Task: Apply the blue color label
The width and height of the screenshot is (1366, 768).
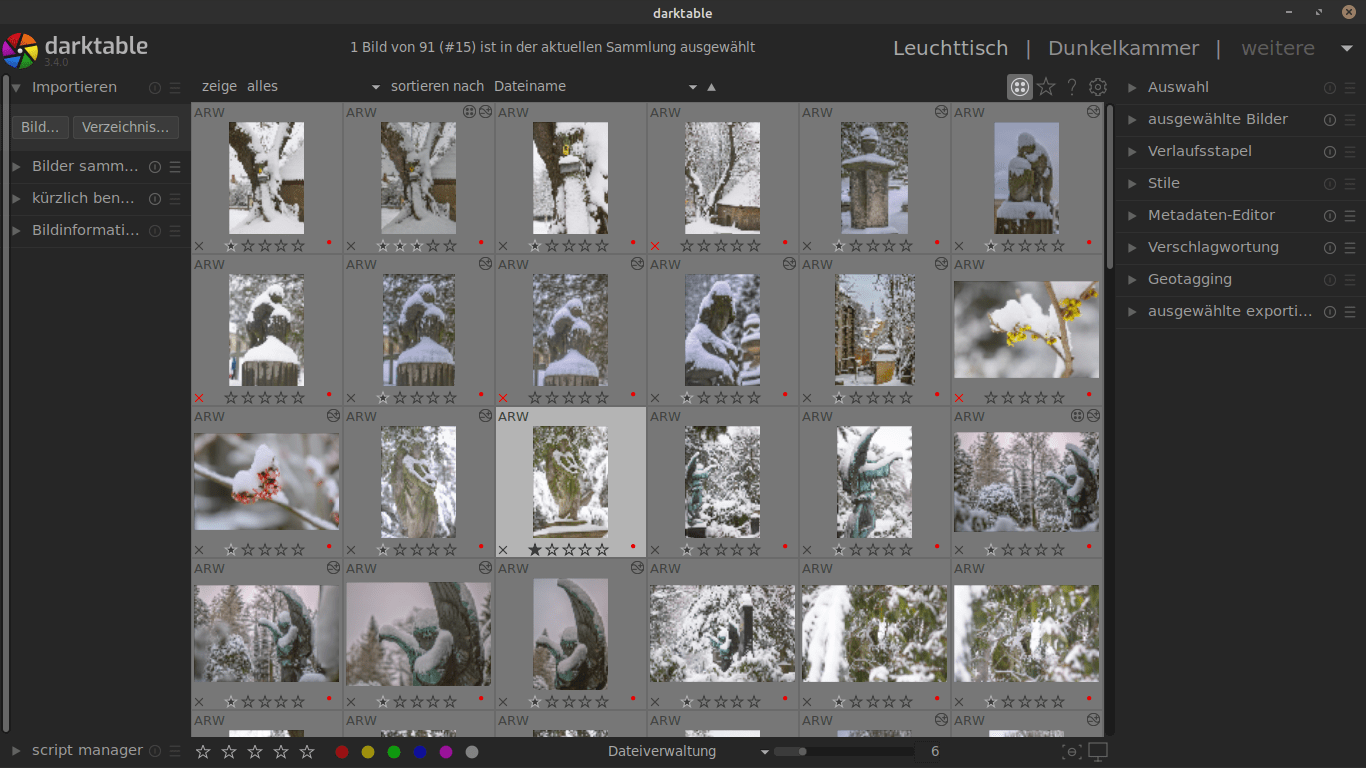Action: [420, 752]
